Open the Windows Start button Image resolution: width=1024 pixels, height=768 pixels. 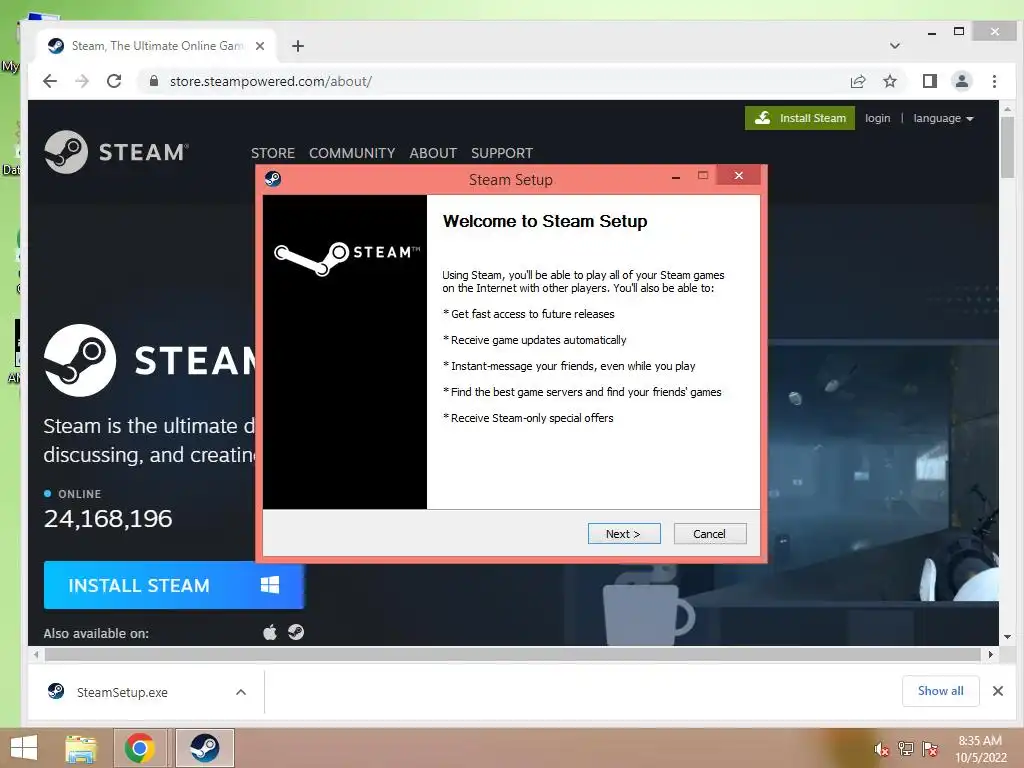coord(24,748)
